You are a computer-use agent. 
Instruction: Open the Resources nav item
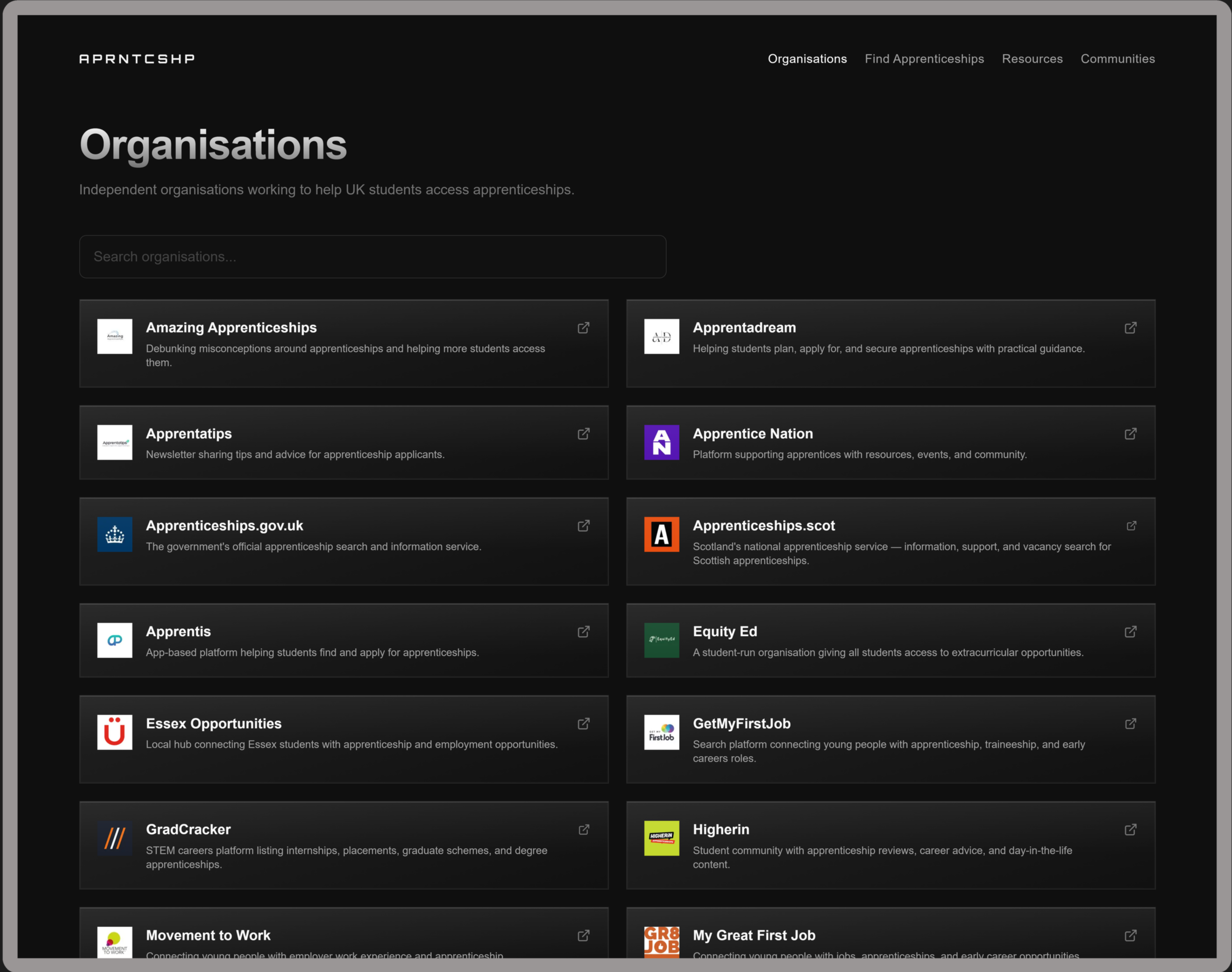click(x=1032, y=59)
